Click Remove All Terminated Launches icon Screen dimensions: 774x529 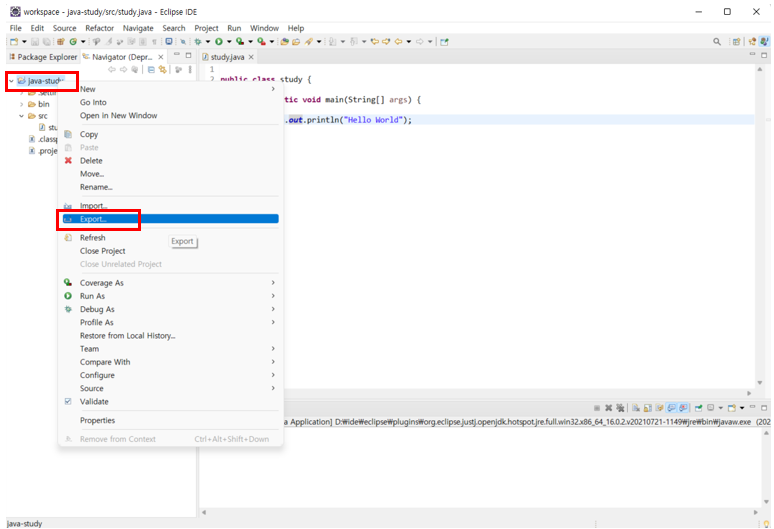[x=620, y=408]
